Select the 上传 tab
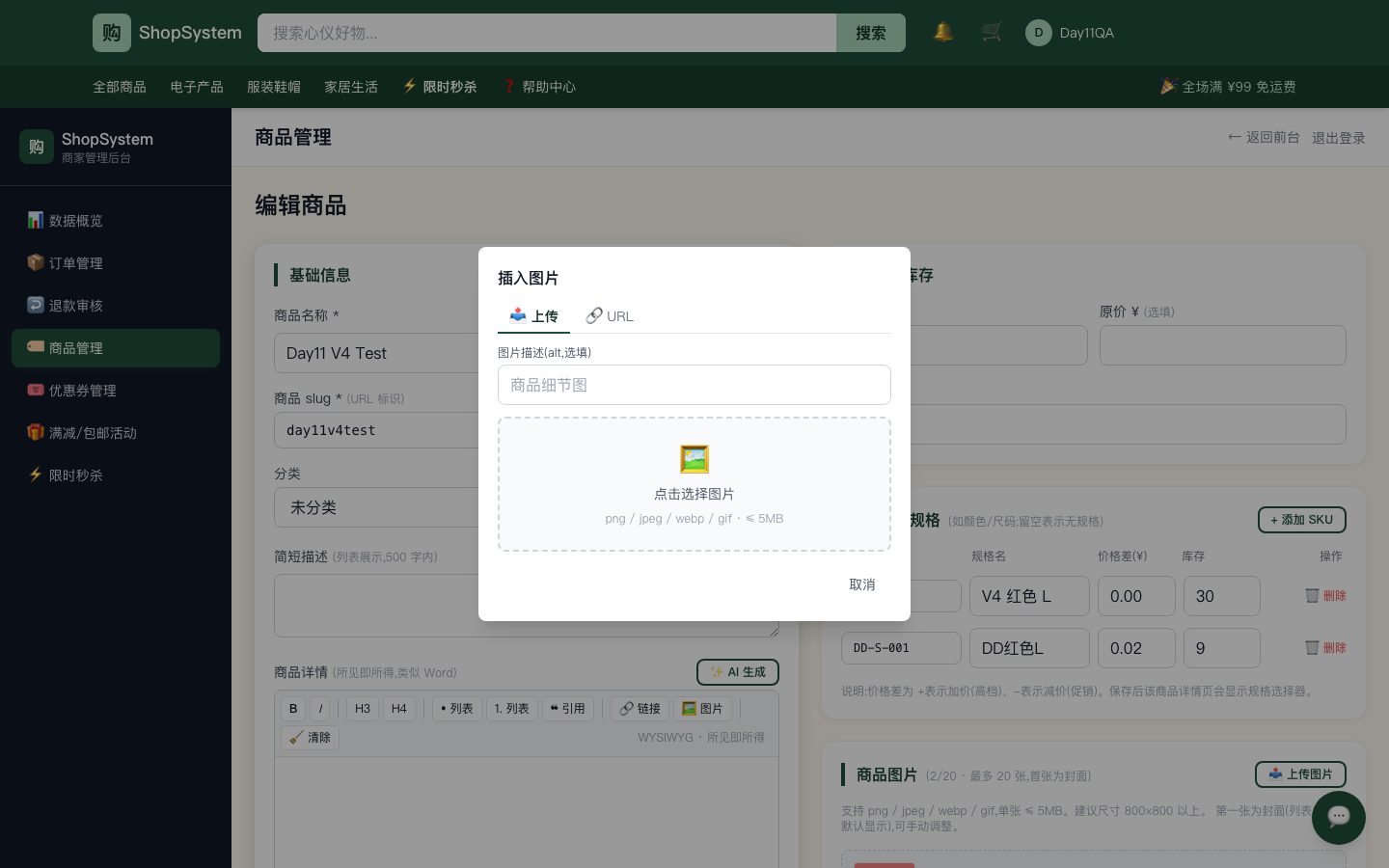Image resolution: width=1389 pixels, height=868 pixels. pyautogui.click(x=533, y=316)
